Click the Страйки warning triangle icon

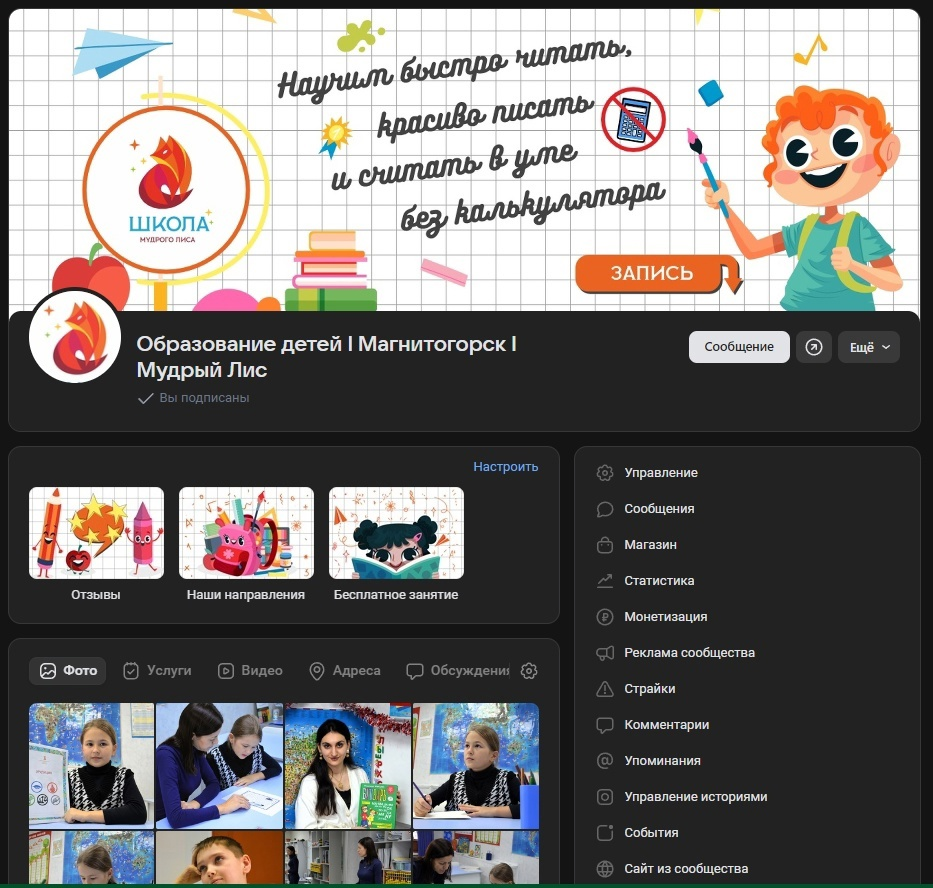[x=605, y=689]
